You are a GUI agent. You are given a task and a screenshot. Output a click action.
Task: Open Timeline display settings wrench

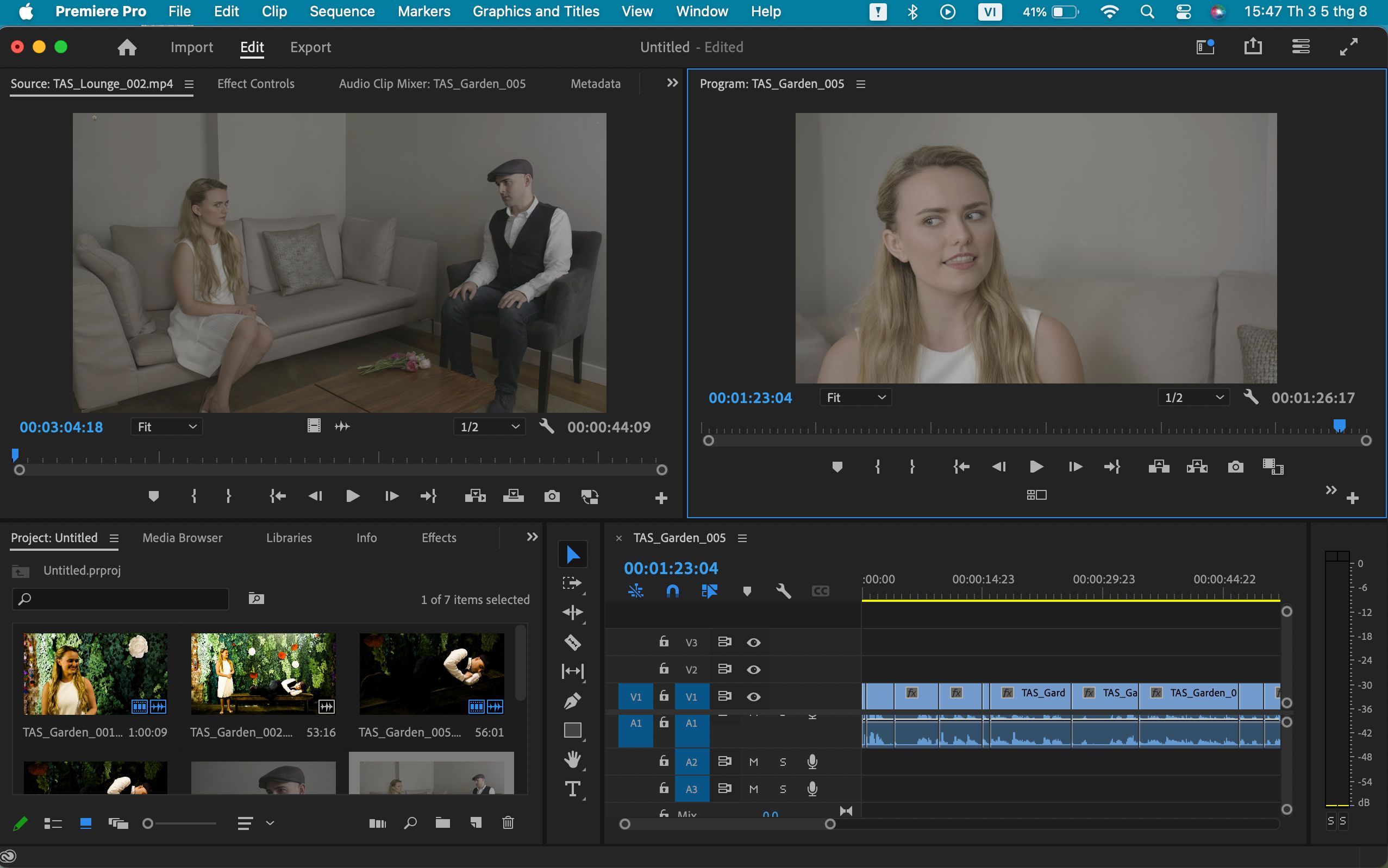point(783,591)
